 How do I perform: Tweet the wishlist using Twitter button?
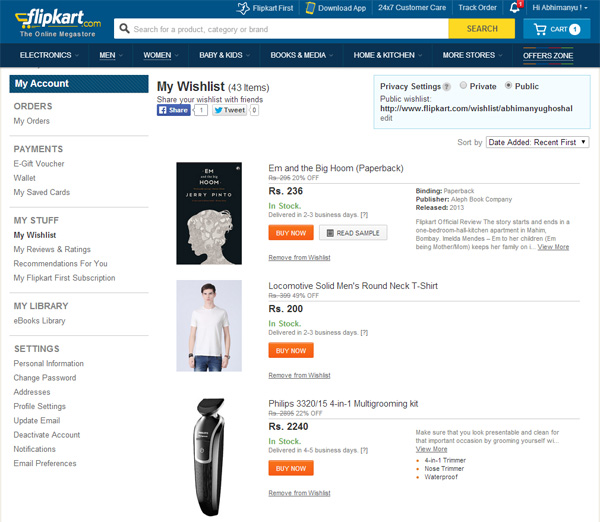pos(230,110)
